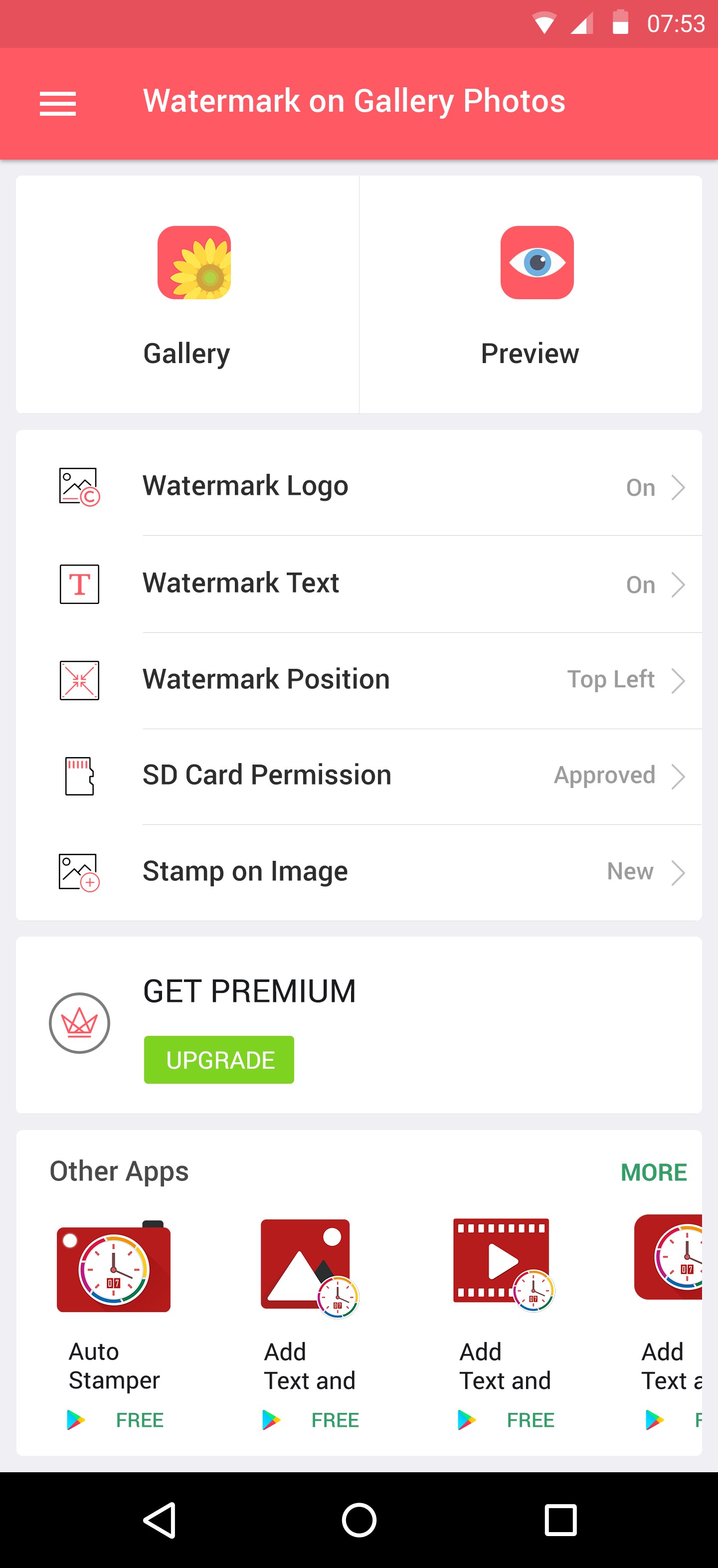Tap the Watermark Logo image icon
This screenshot has width=718, height=1568.
[79, 486]
